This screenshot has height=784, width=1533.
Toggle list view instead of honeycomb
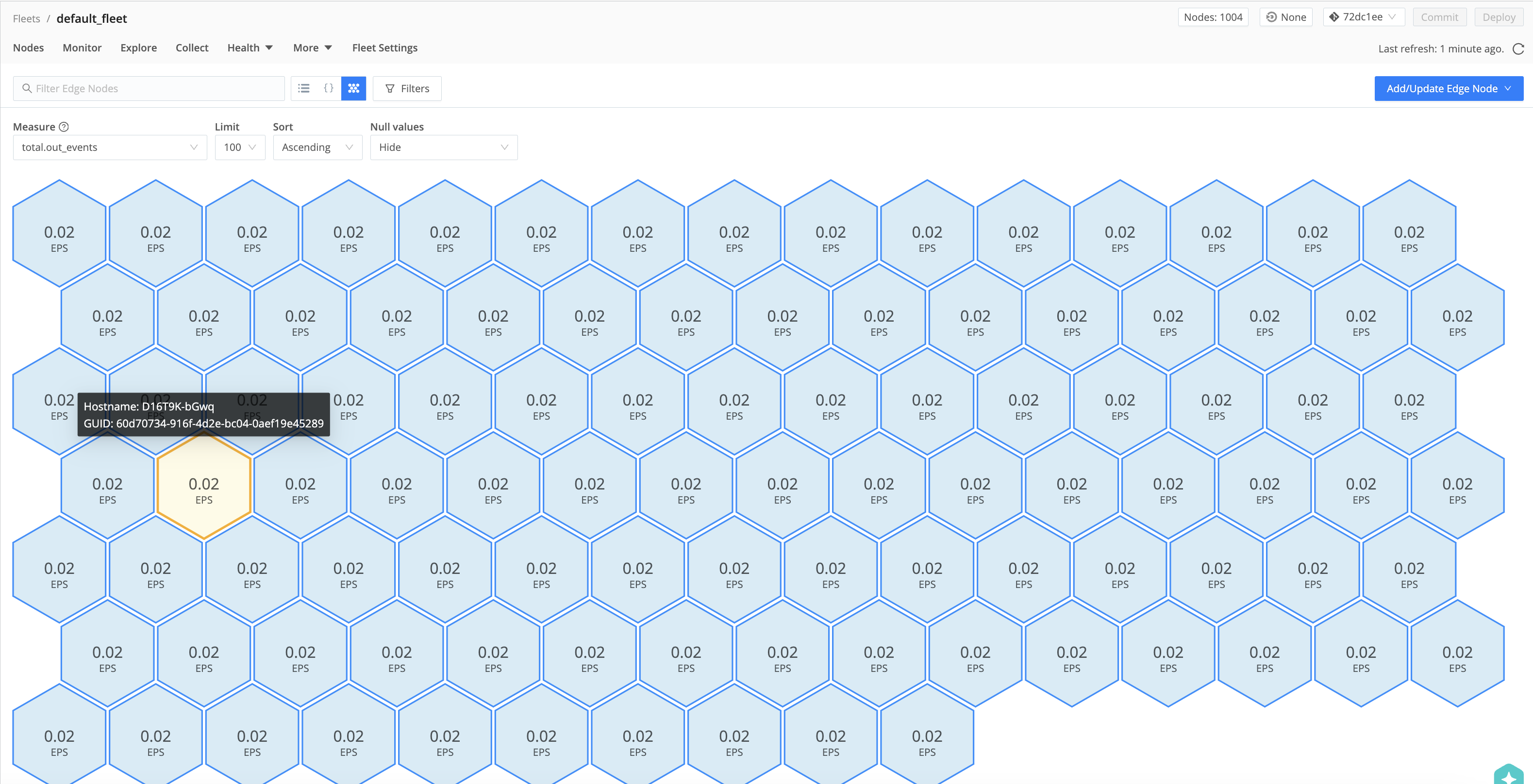pos(304,88)
